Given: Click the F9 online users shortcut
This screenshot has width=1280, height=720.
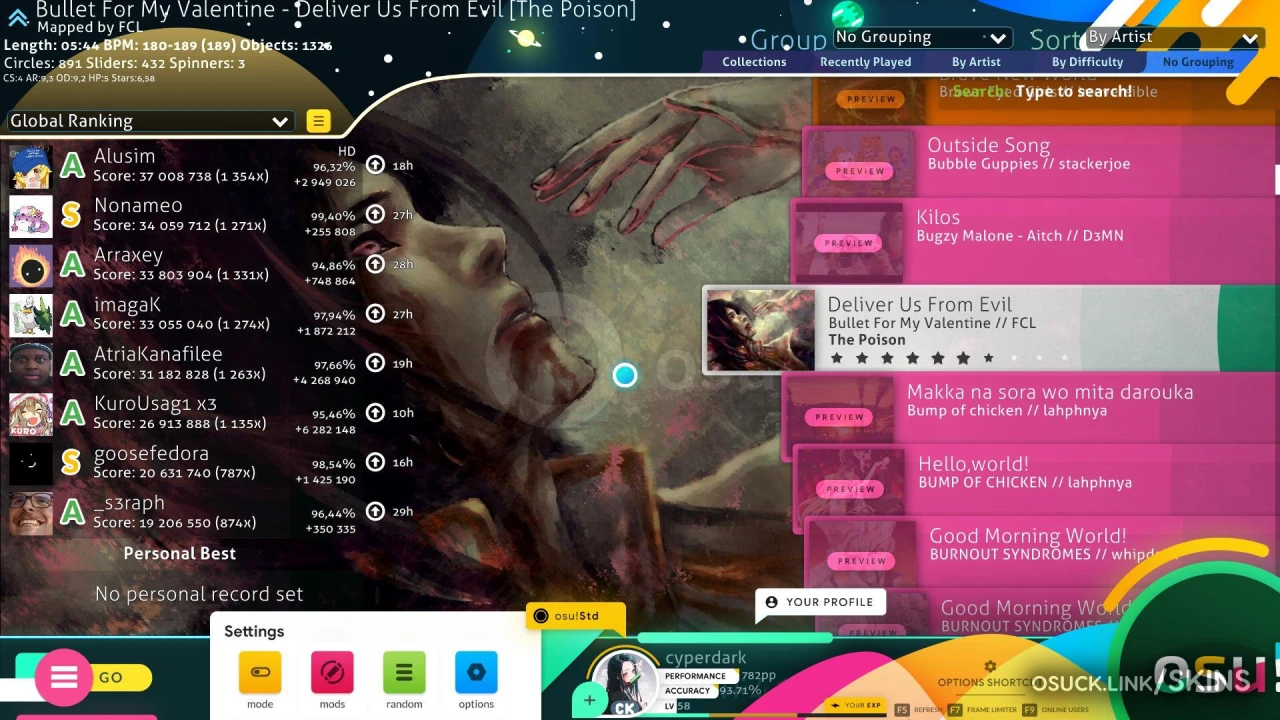Looking at the screenshot, I should click(1056, 709).
